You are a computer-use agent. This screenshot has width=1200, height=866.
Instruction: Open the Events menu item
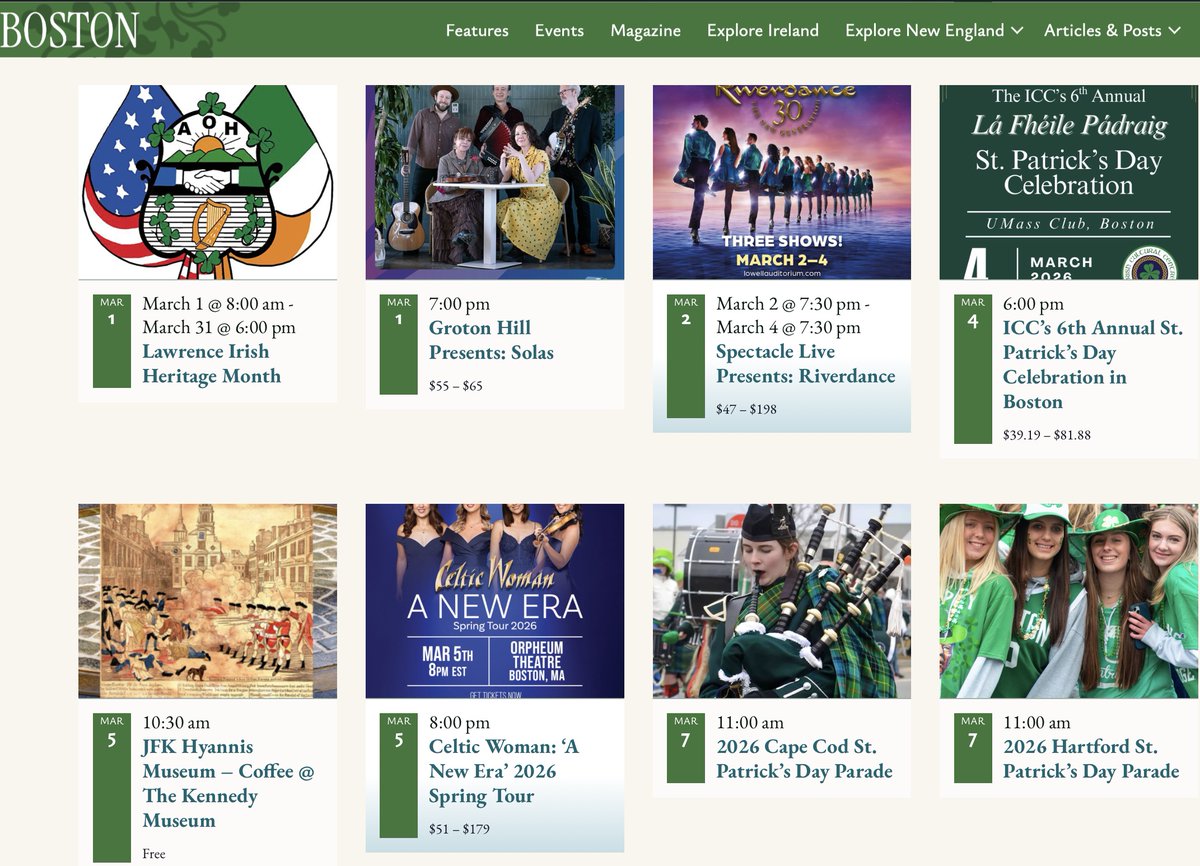point(559,30)
